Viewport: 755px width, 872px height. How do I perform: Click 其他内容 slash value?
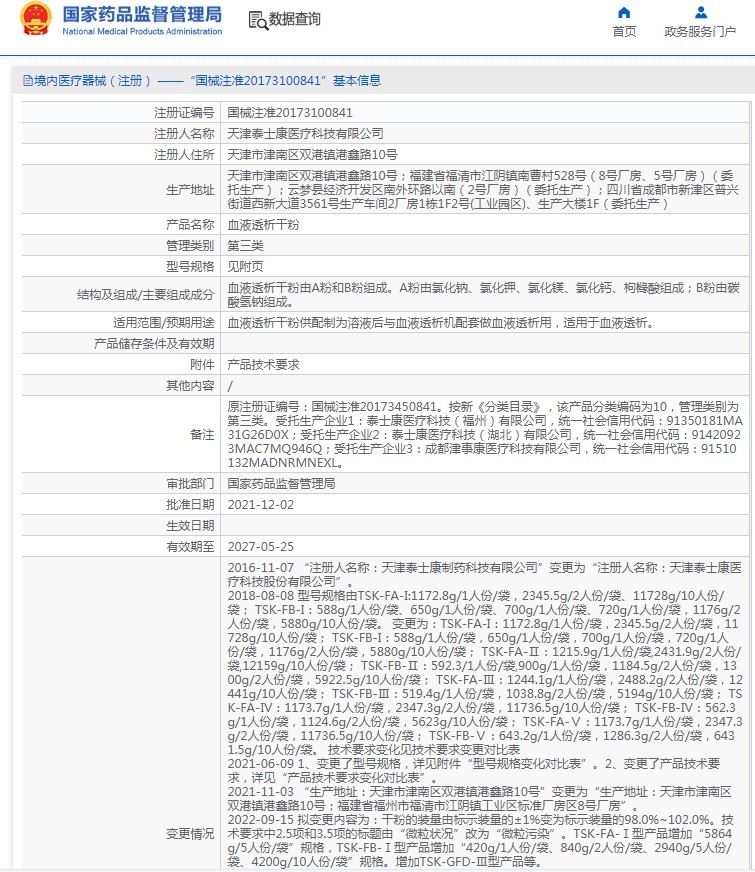click(x=230, y=387)
